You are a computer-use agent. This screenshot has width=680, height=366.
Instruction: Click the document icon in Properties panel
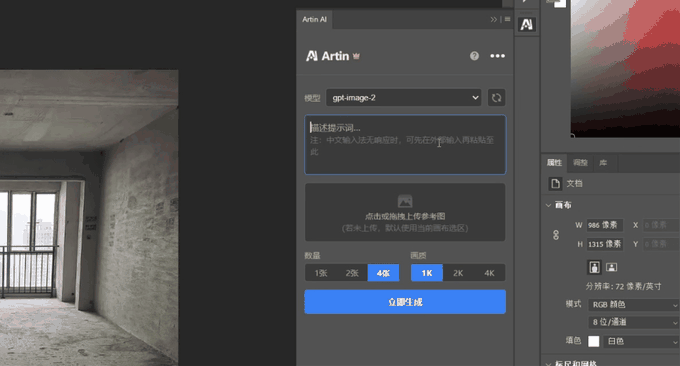(555, 184)
